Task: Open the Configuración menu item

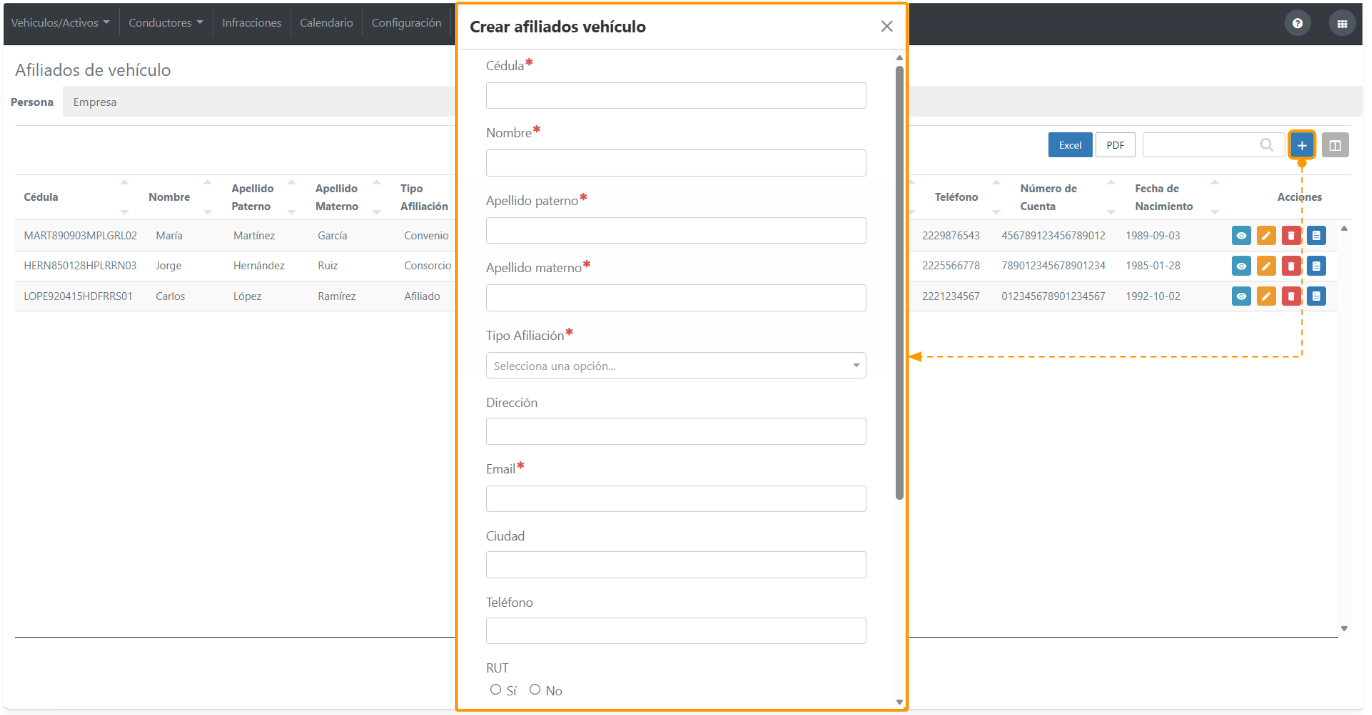Action: pos(406,23)
